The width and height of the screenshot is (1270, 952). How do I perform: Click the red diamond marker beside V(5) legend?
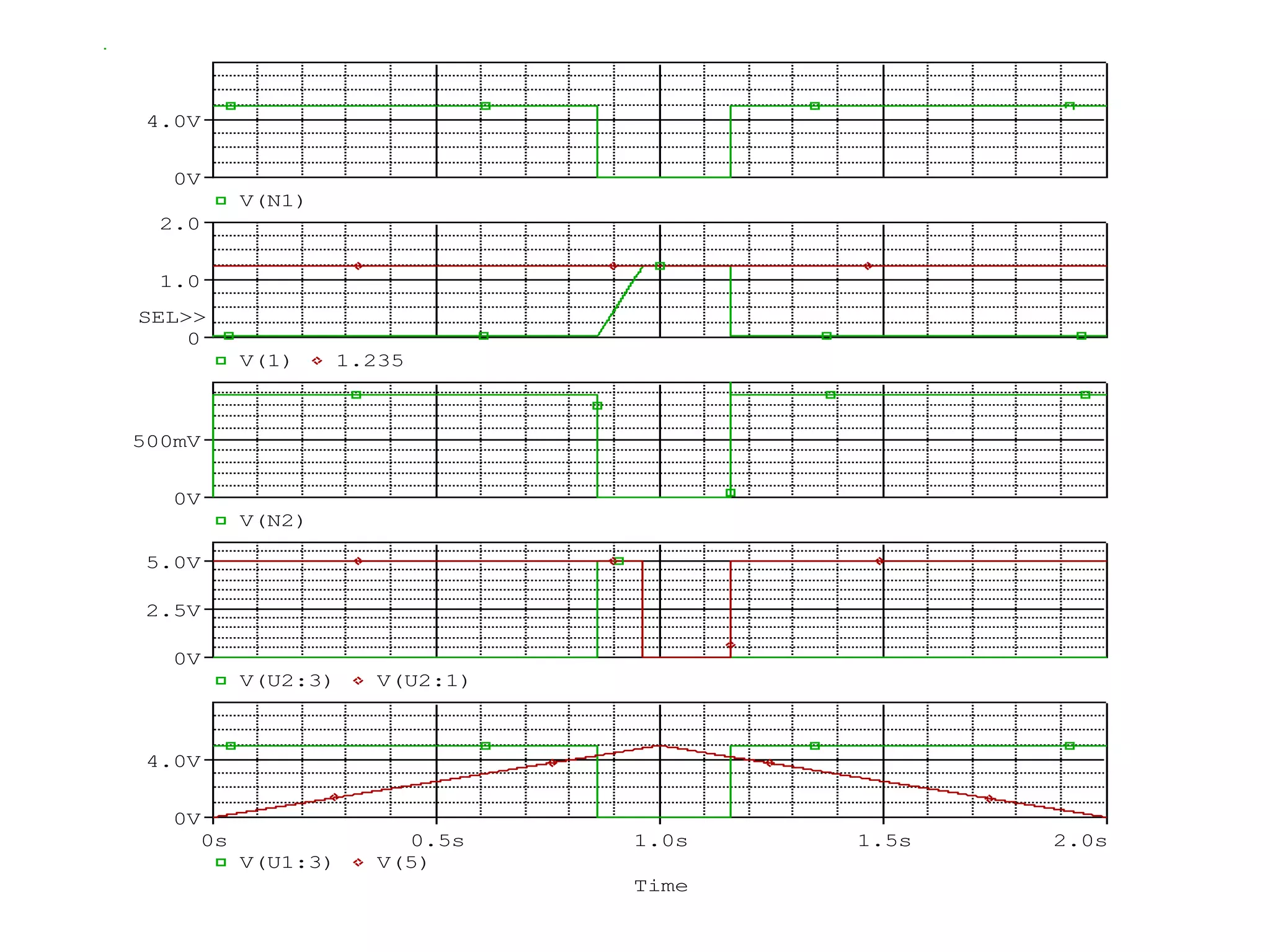tap(358, 862)
